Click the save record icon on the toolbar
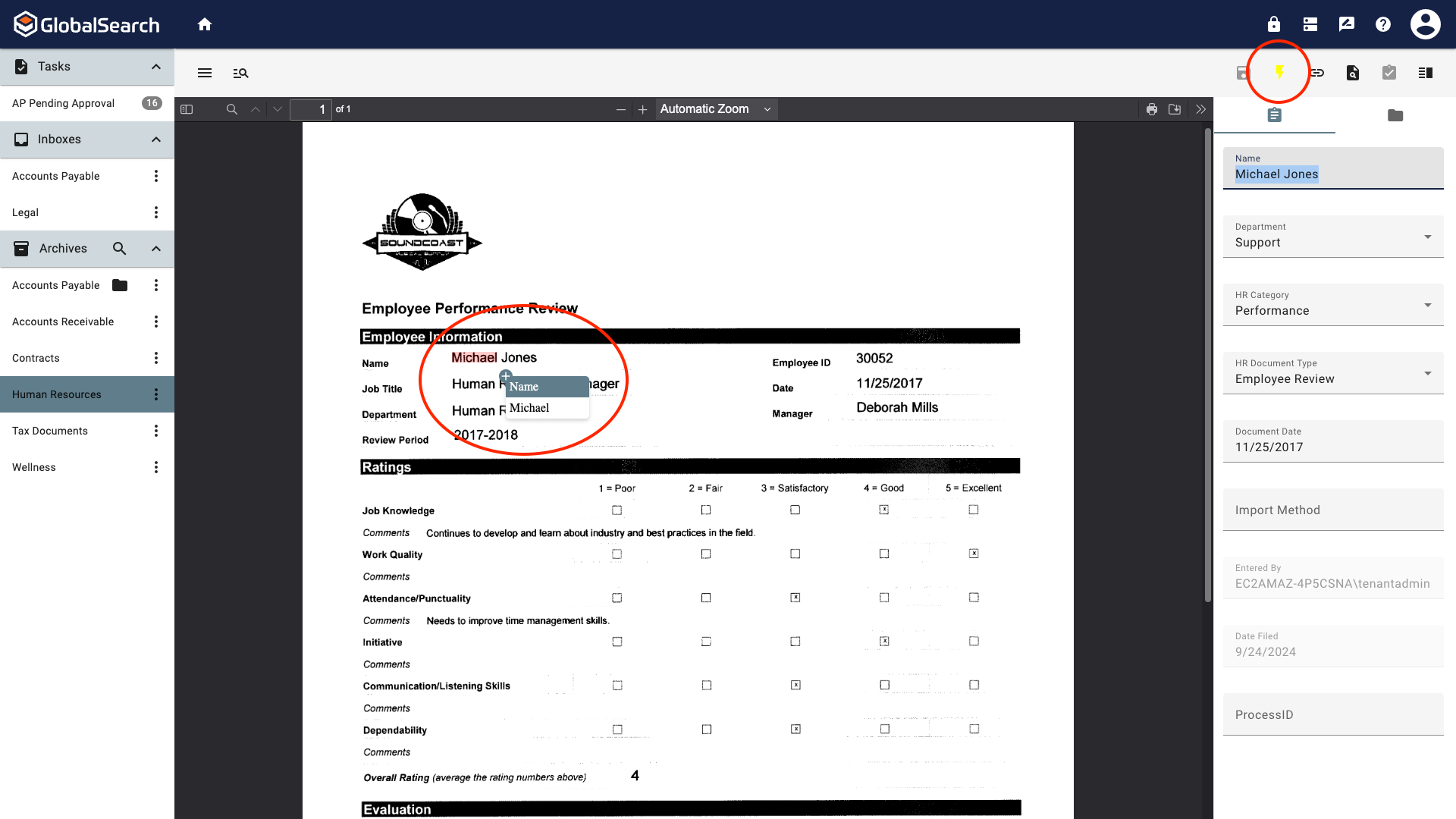 [x=1242, y=72]
